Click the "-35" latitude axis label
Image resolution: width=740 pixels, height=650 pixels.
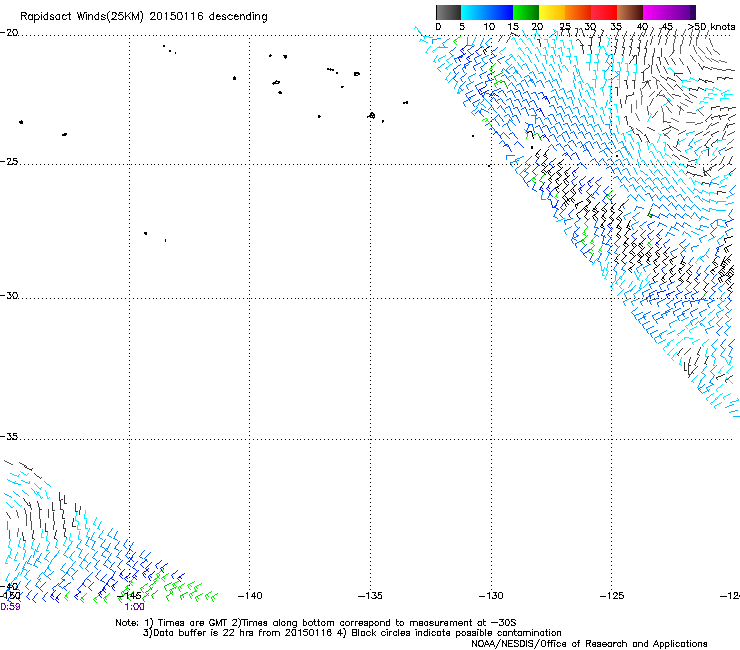point(9,437)
